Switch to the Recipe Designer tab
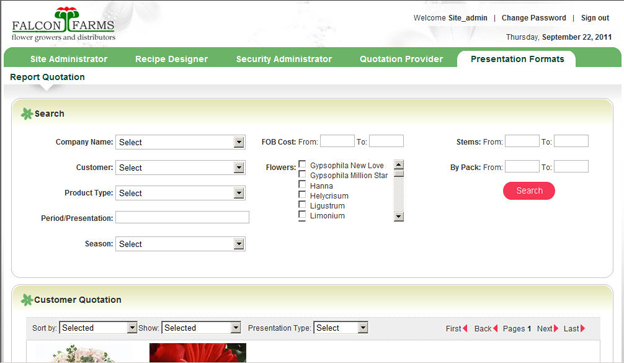Screen dimensions: 624x363 tap(171, 59)
